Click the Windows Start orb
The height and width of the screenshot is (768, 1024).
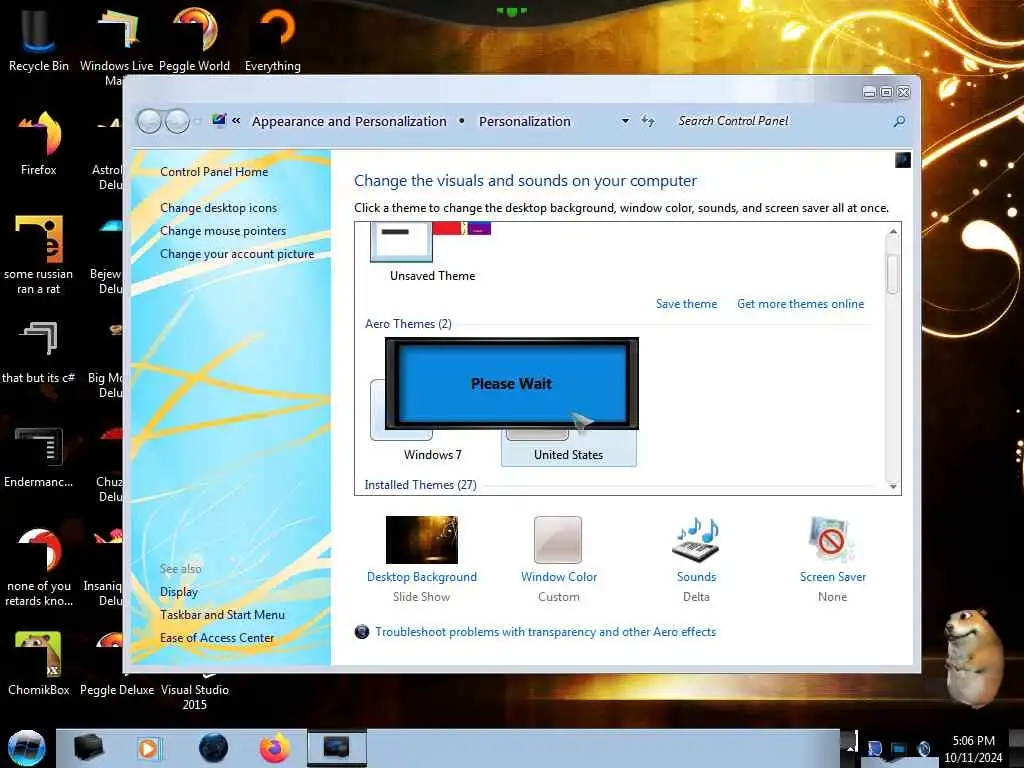pyautogui.click(x=27, y=748)
